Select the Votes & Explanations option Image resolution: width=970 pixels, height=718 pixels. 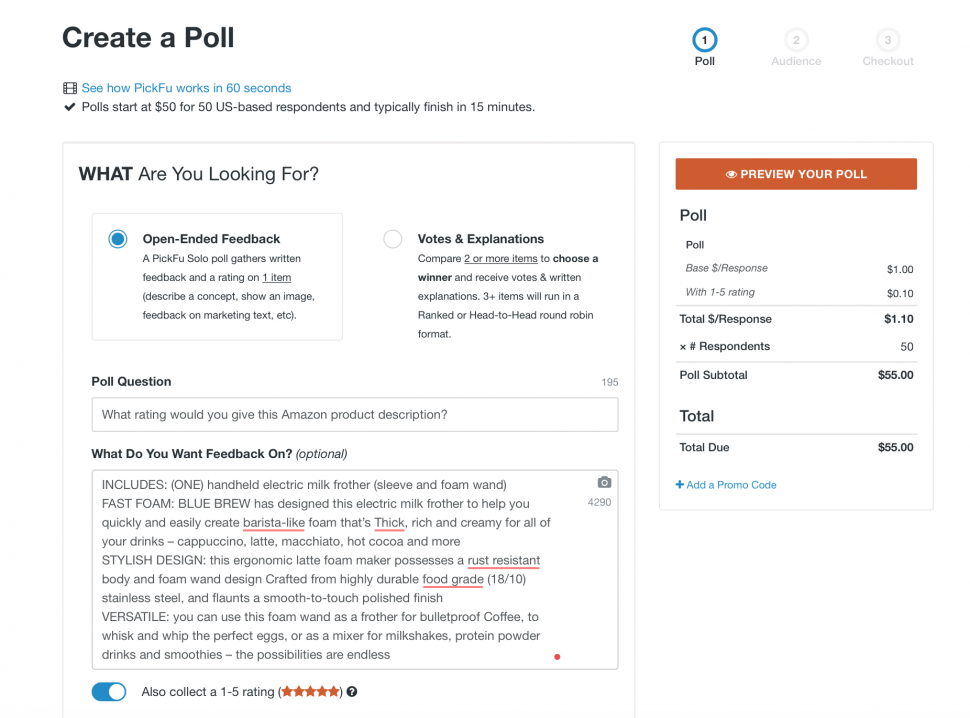tap(392, 239)
